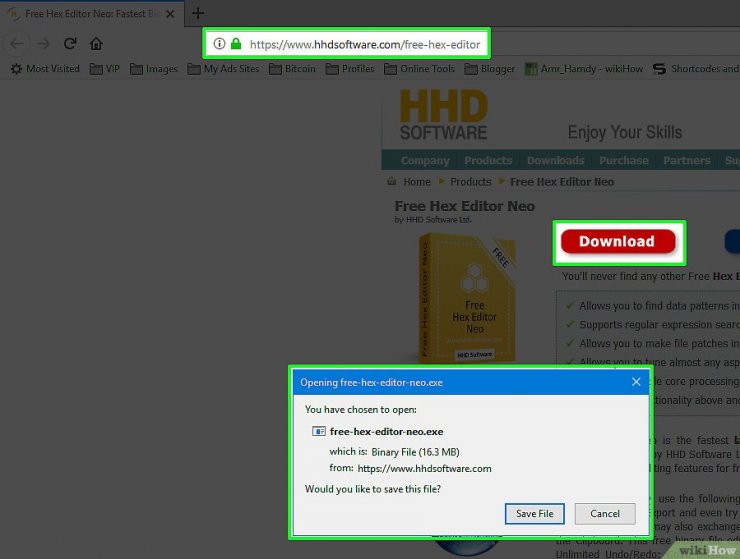740x559 pixels.
Task: Open the Blogger bookmark folder
Action: pyautogui.click(x=489, y=69)
